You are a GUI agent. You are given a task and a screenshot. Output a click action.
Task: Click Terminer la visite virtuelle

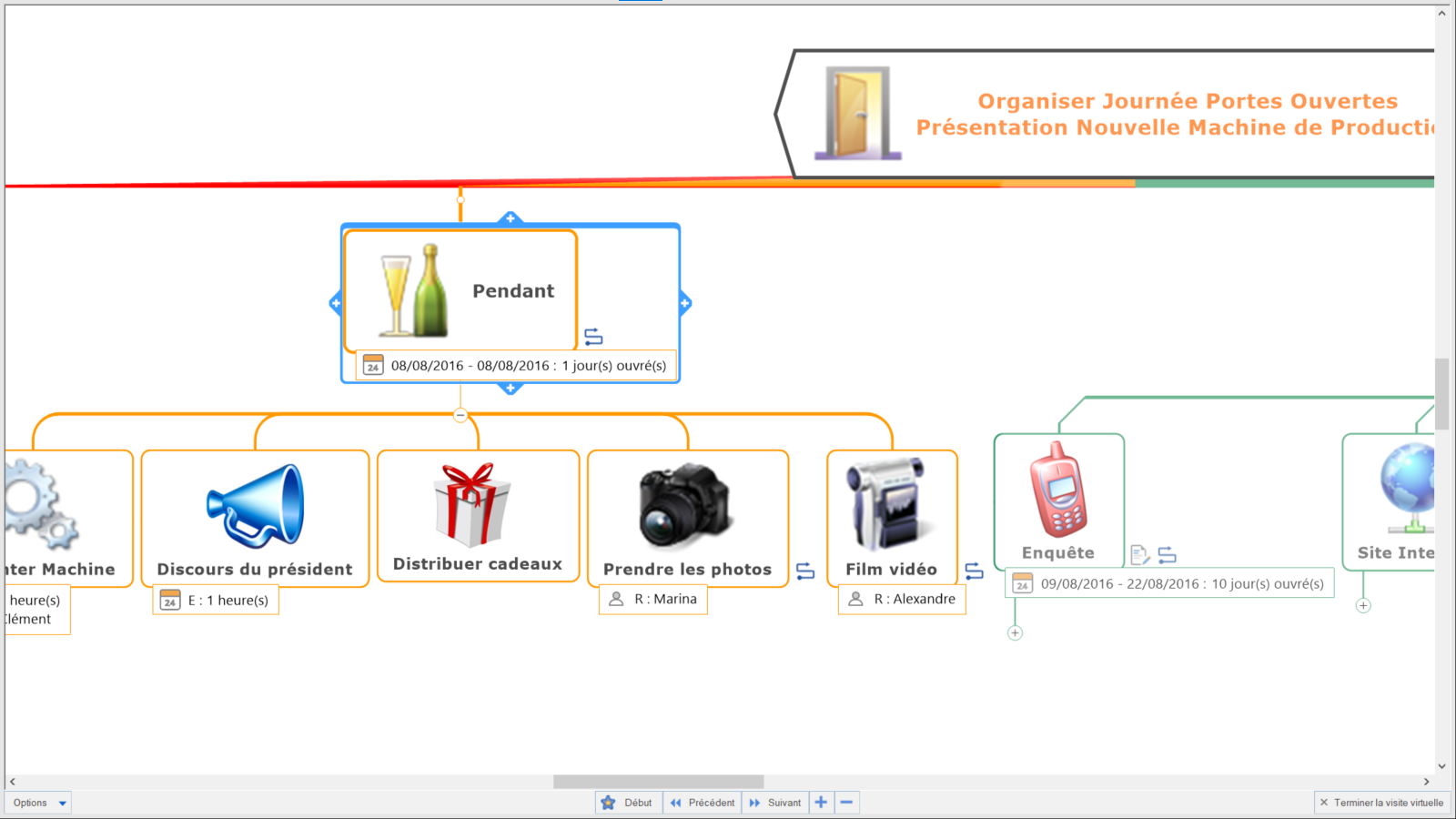click(1380, 803)
